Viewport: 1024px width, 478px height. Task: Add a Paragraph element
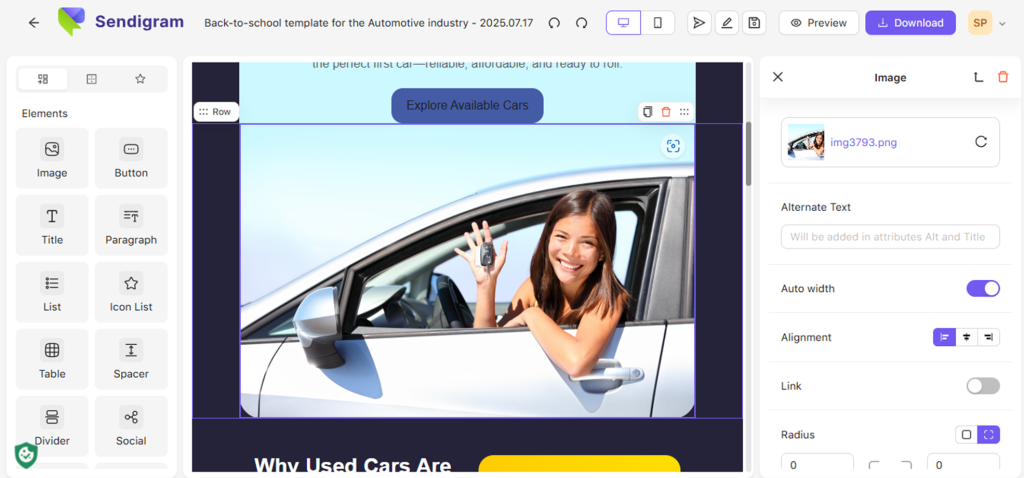pyautogui.click(x=131, y=225)
